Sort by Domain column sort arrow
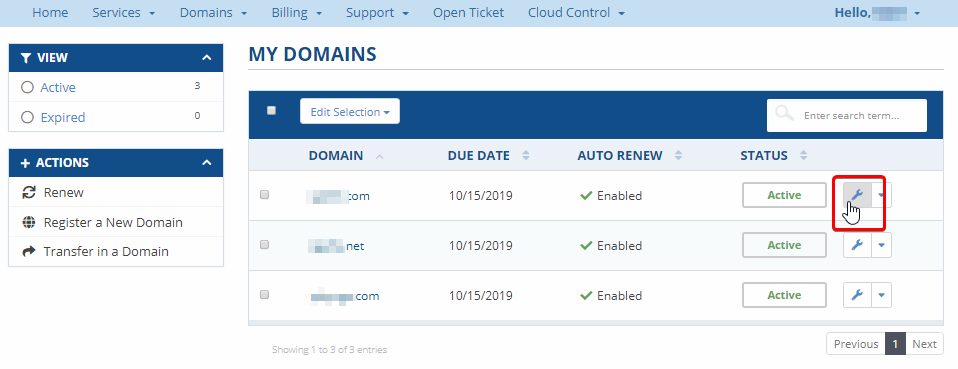The image size is (958, 369). [379, 156]
